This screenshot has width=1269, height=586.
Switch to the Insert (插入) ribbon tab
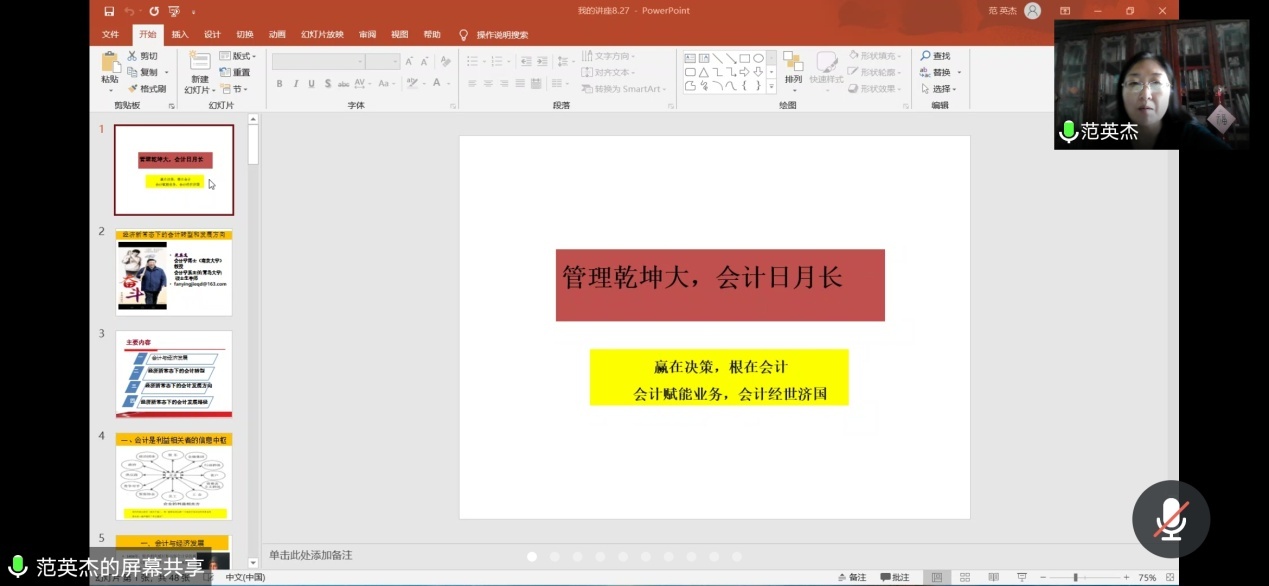coord(181,33)
